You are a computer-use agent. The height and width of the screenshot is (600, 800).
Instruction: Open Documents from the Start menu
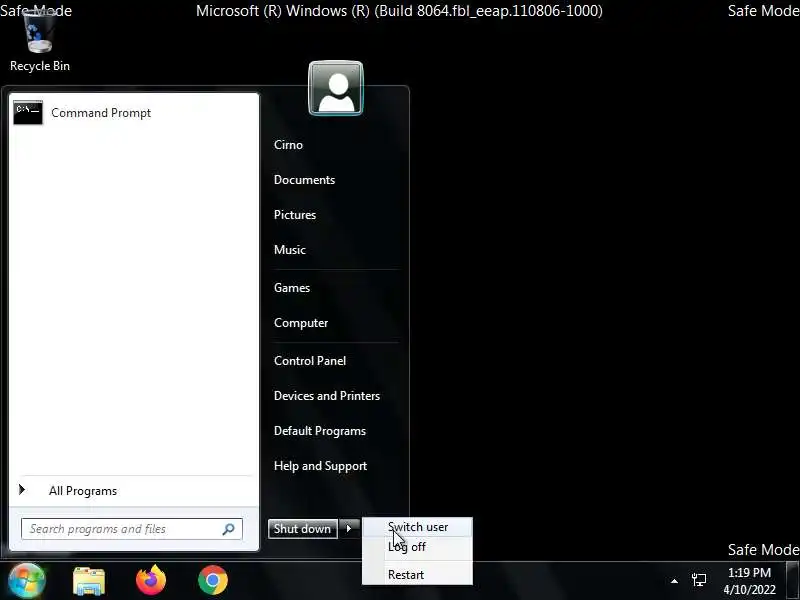[x=304, y=180]
